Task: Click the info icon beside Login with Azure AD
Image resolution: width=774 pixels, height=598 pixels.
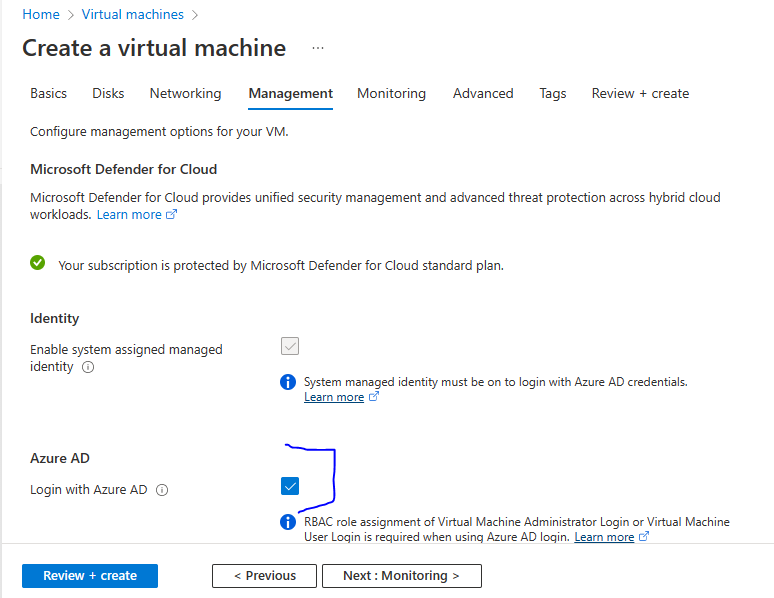Action: pyautogui.click(x=162, y=490)
